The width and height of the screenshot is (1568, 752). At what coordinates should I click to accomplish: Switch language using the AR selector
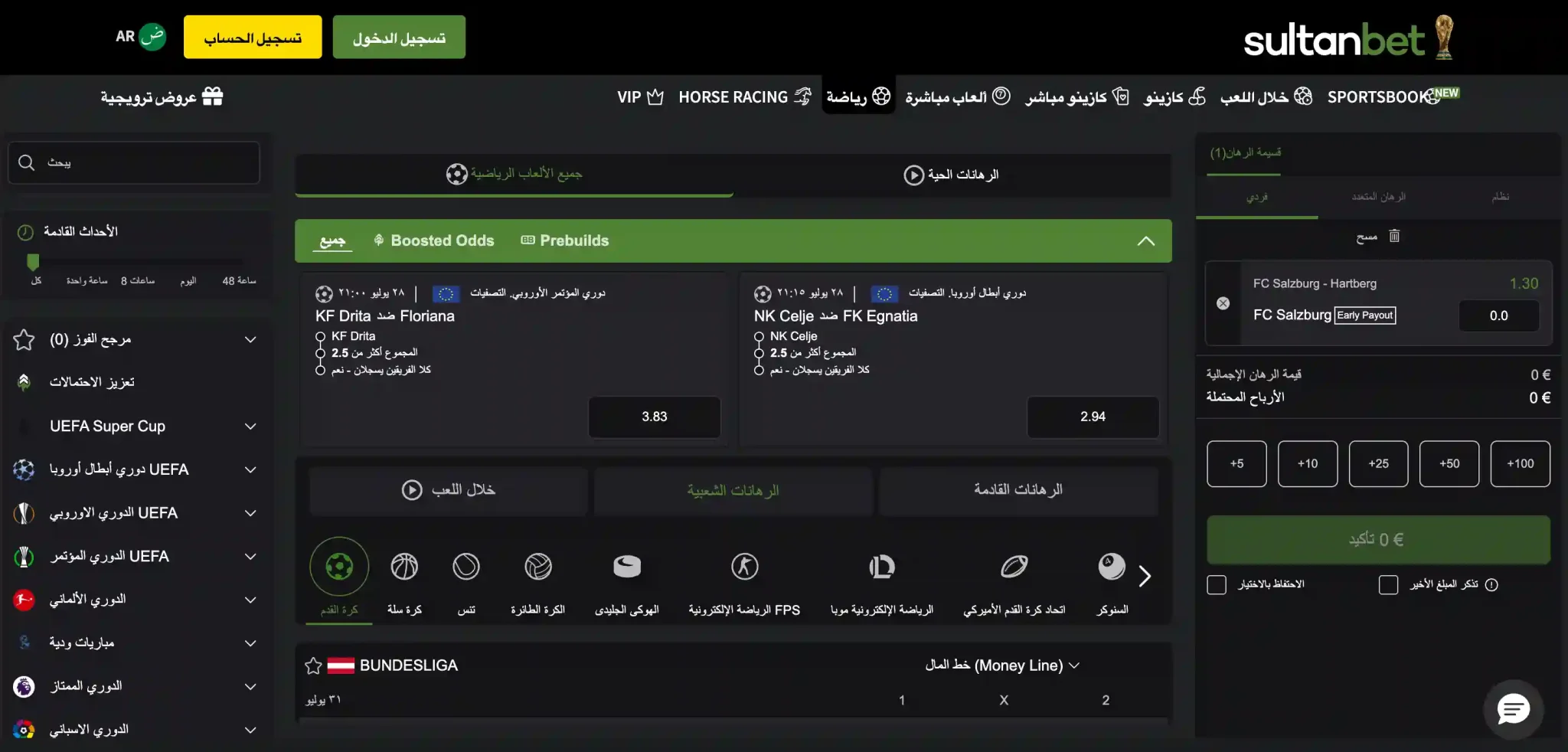point(140,36)
